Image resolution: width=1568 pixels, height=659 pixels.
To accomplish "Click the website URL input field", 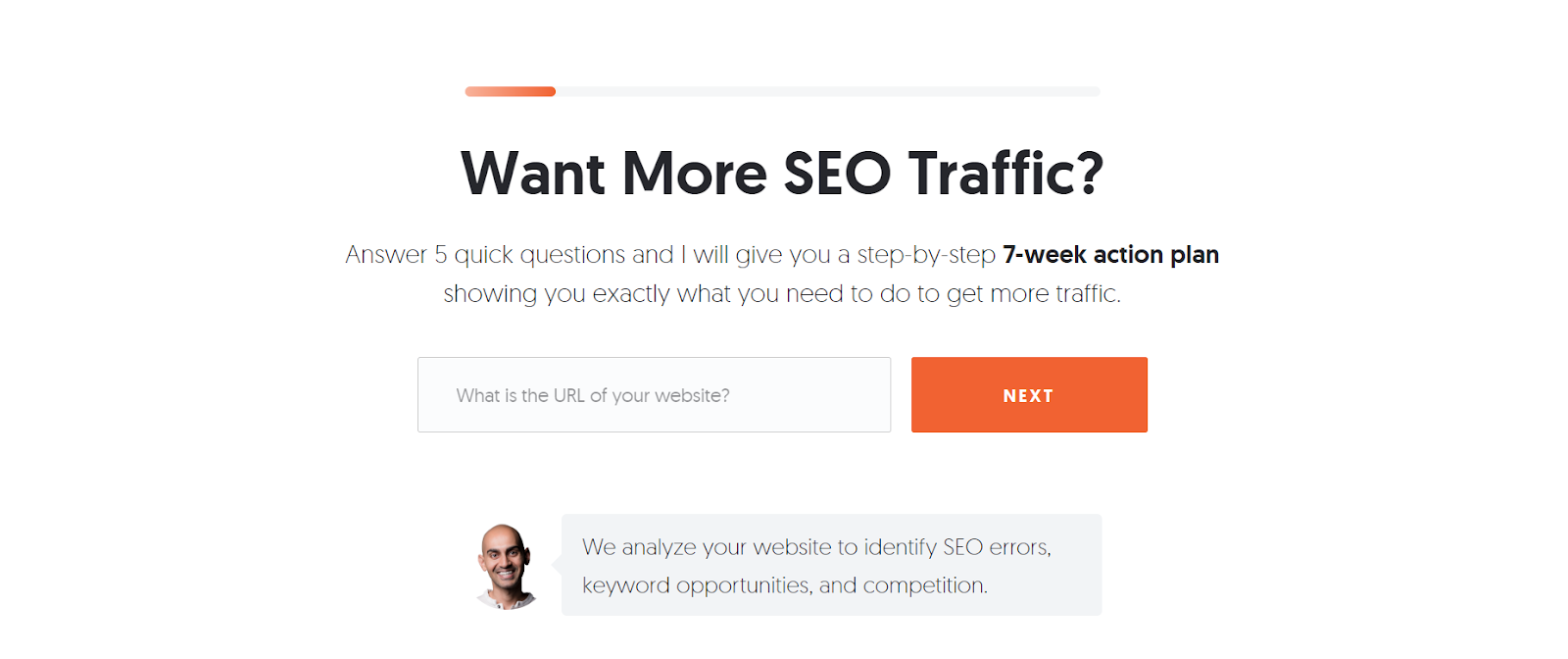I will click(x=654, y=395).
